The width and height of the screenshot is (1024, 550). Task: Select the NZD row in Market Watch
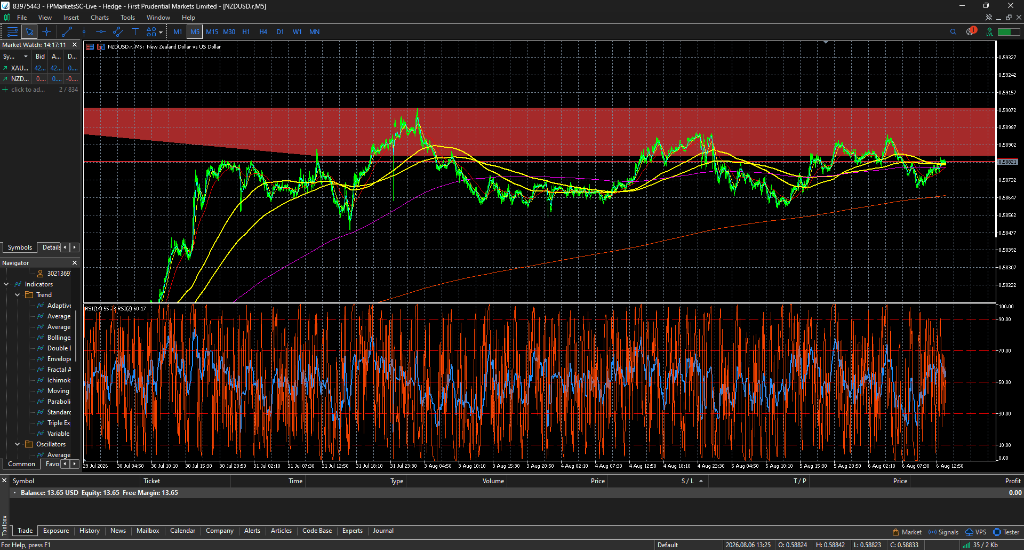tap(40, 78)
